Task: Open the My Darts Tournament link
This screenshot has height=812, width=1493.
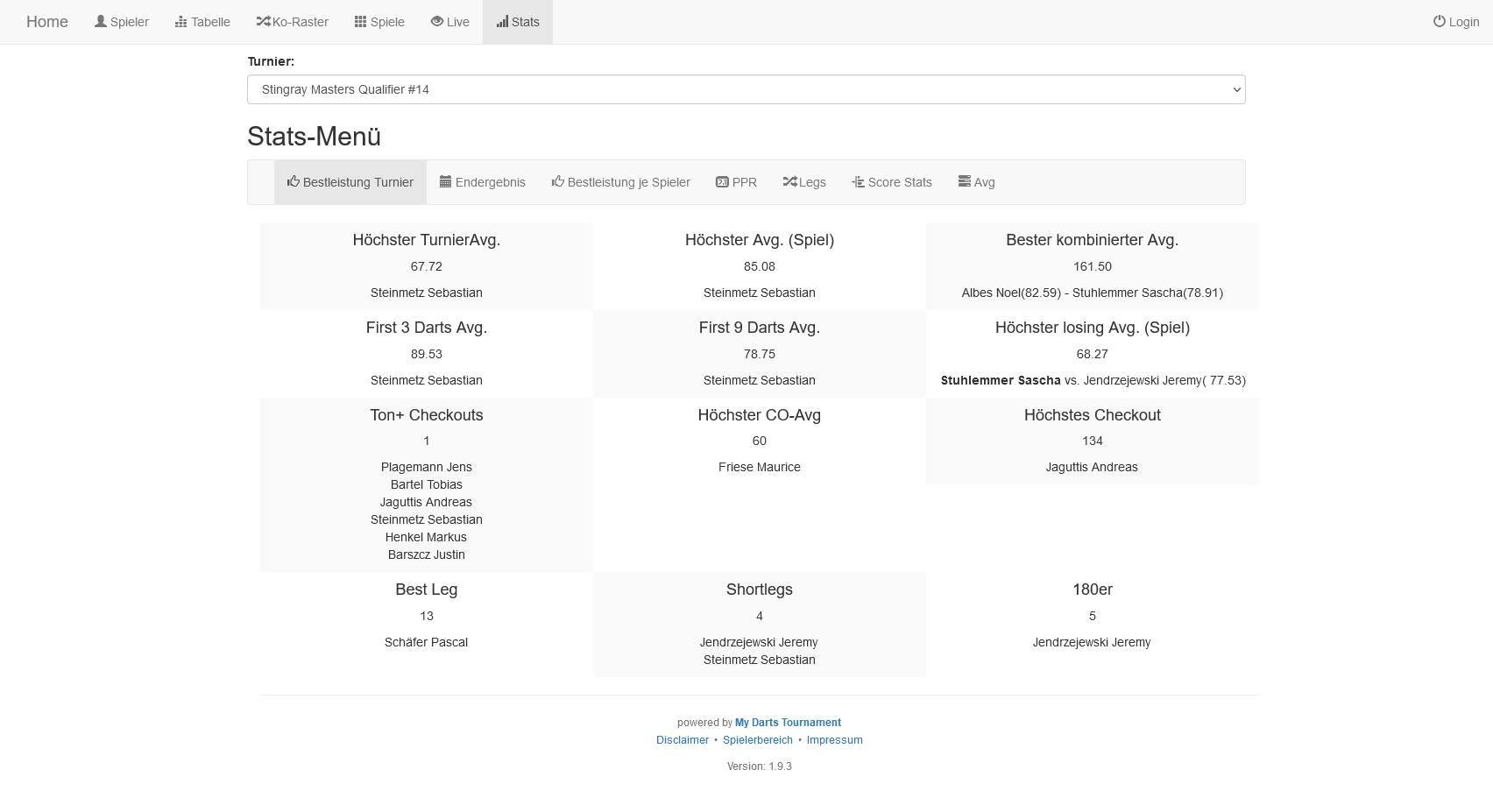Action: (788, 723)
